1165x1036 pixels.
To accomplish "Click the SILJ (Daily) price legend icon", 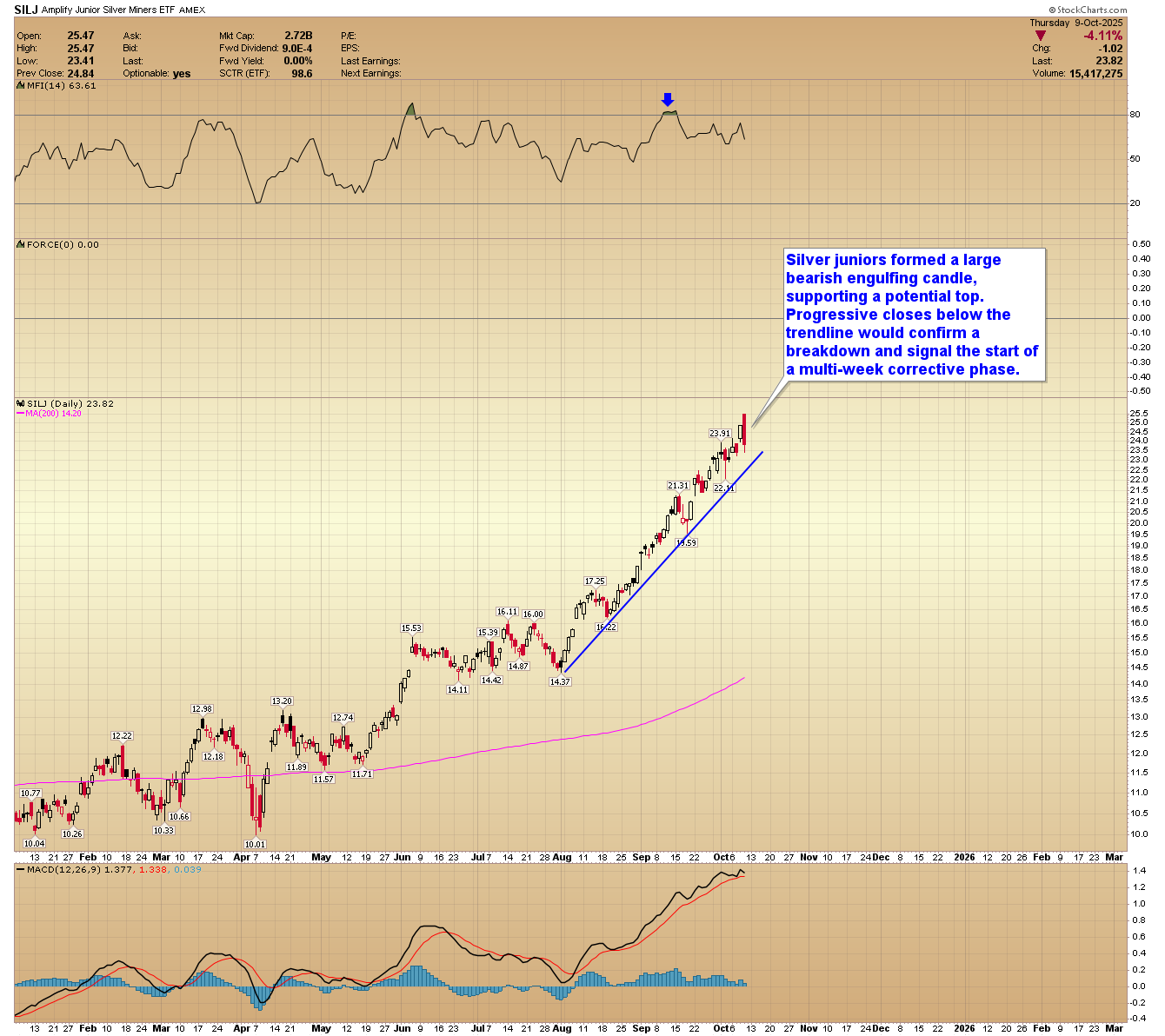I will tap(22, 403).
